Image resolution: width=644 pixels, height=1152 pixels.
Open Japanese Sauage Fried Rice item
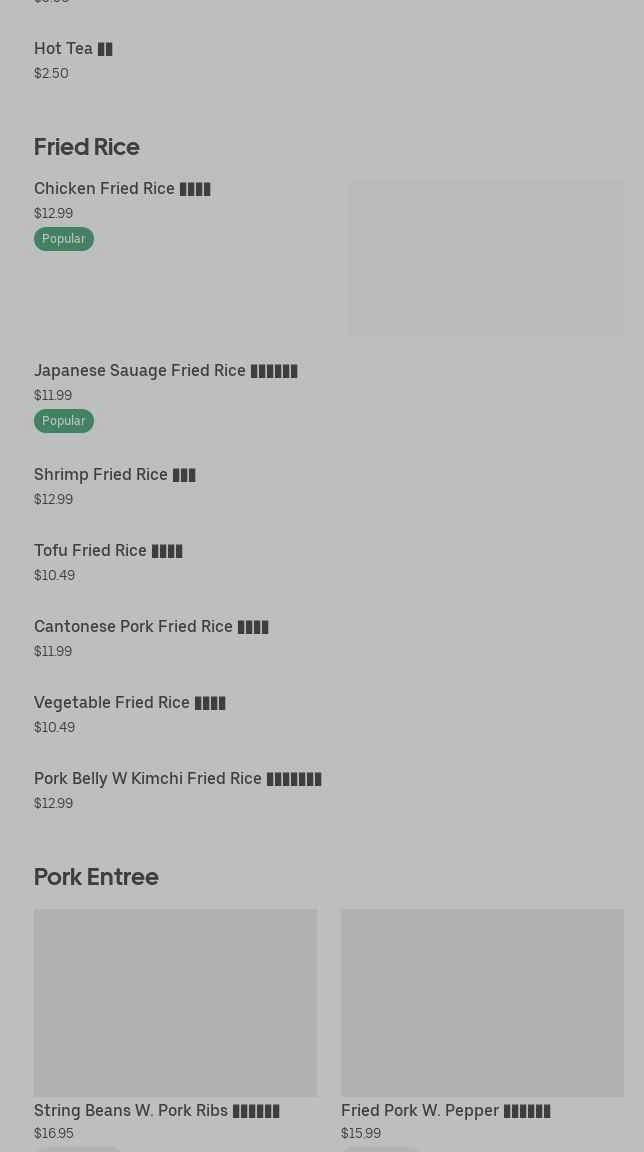click(x=166, y=370)
